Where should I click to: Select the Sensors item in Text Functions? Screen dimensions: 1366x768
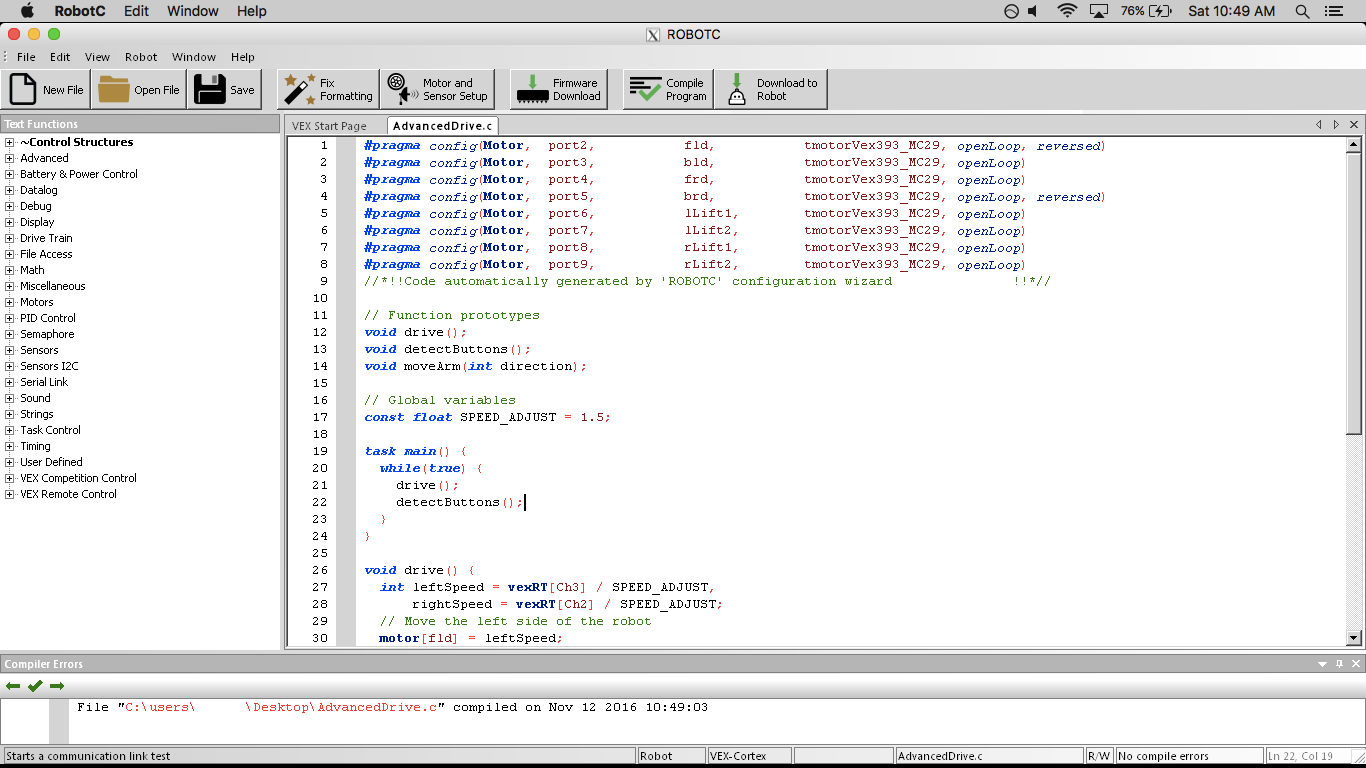[x=39, y=350]
